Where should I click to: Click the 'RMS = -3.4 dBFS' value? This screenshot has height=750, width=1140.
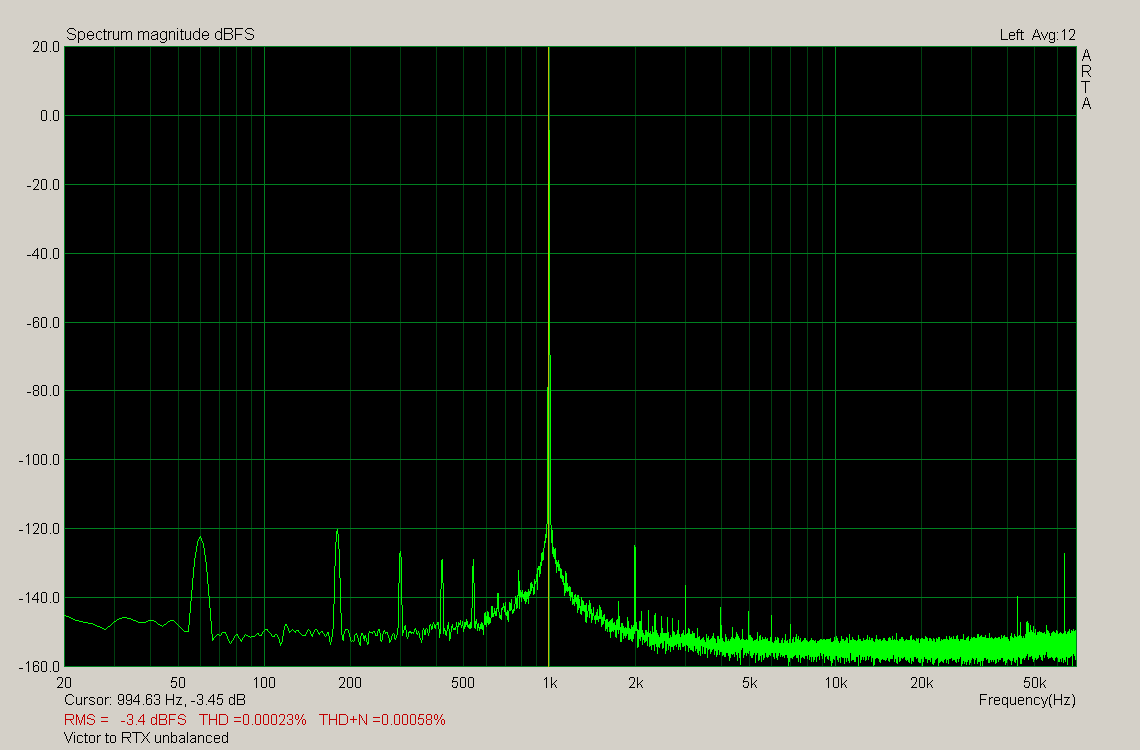(125, 720)
